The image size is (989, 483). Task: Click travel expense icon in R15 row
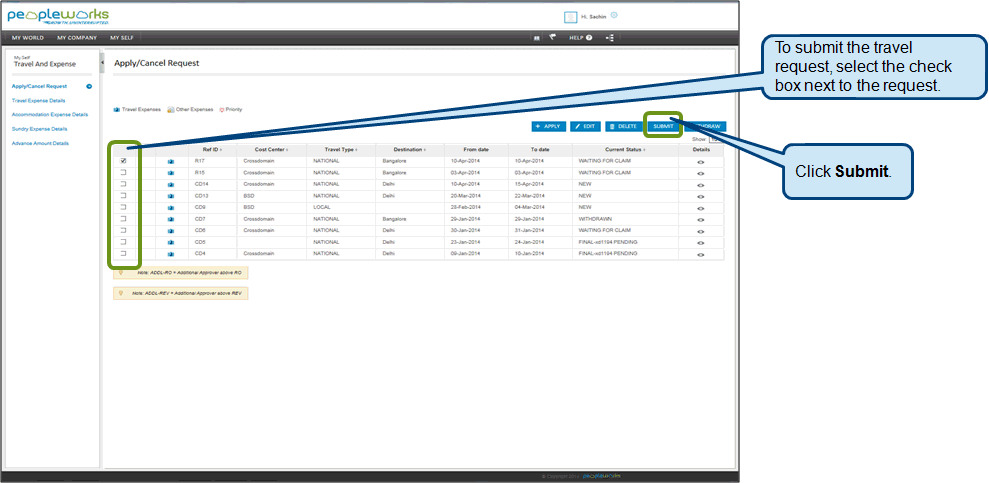point(170,173)
